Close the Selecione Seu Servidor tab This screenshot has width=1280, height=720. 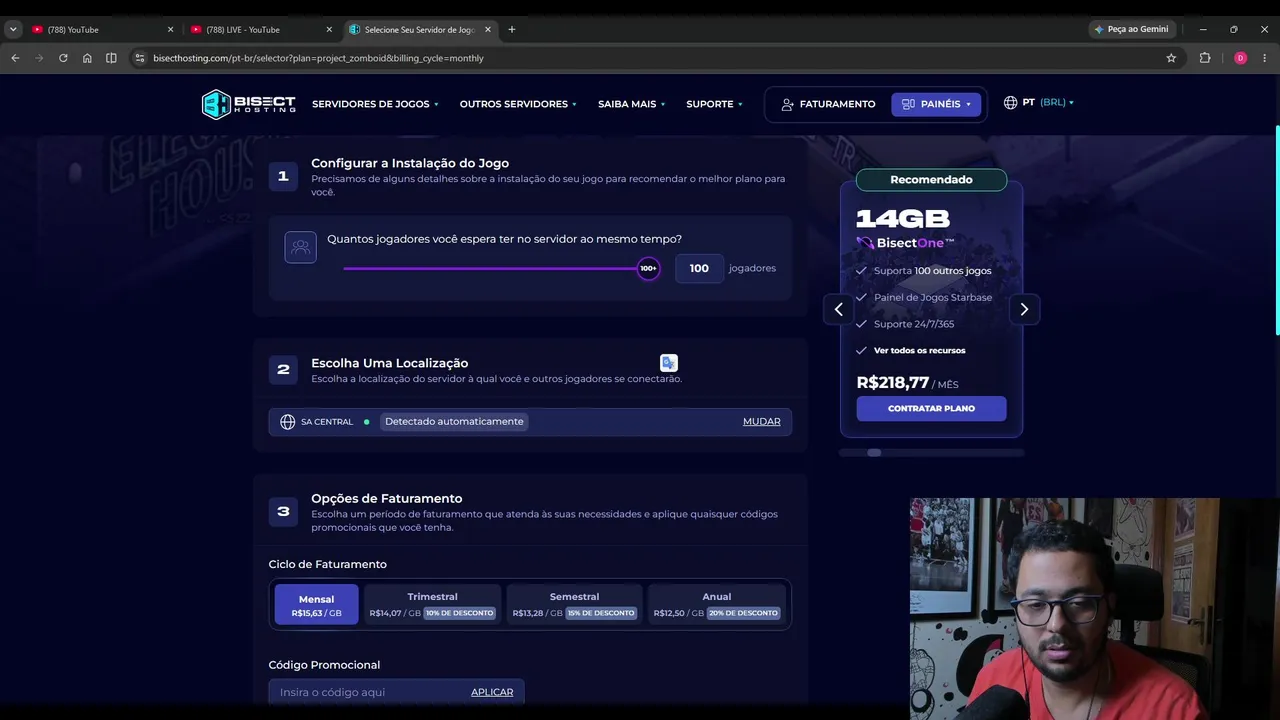488,29
